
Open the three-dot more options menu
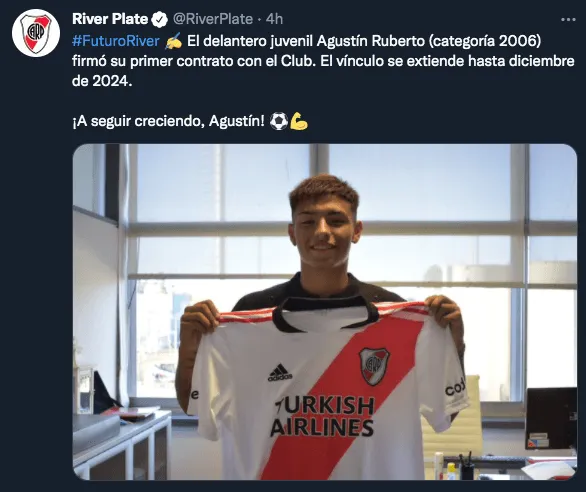pos(568,19)
